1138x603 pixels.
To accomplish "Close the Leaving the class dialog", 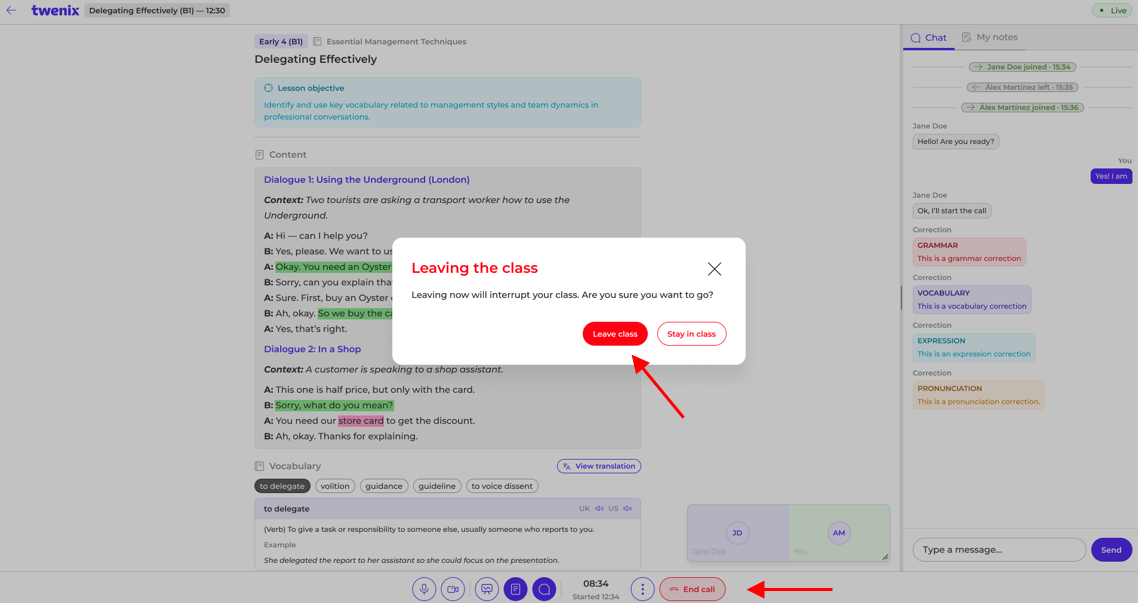I will pos(714,269).
